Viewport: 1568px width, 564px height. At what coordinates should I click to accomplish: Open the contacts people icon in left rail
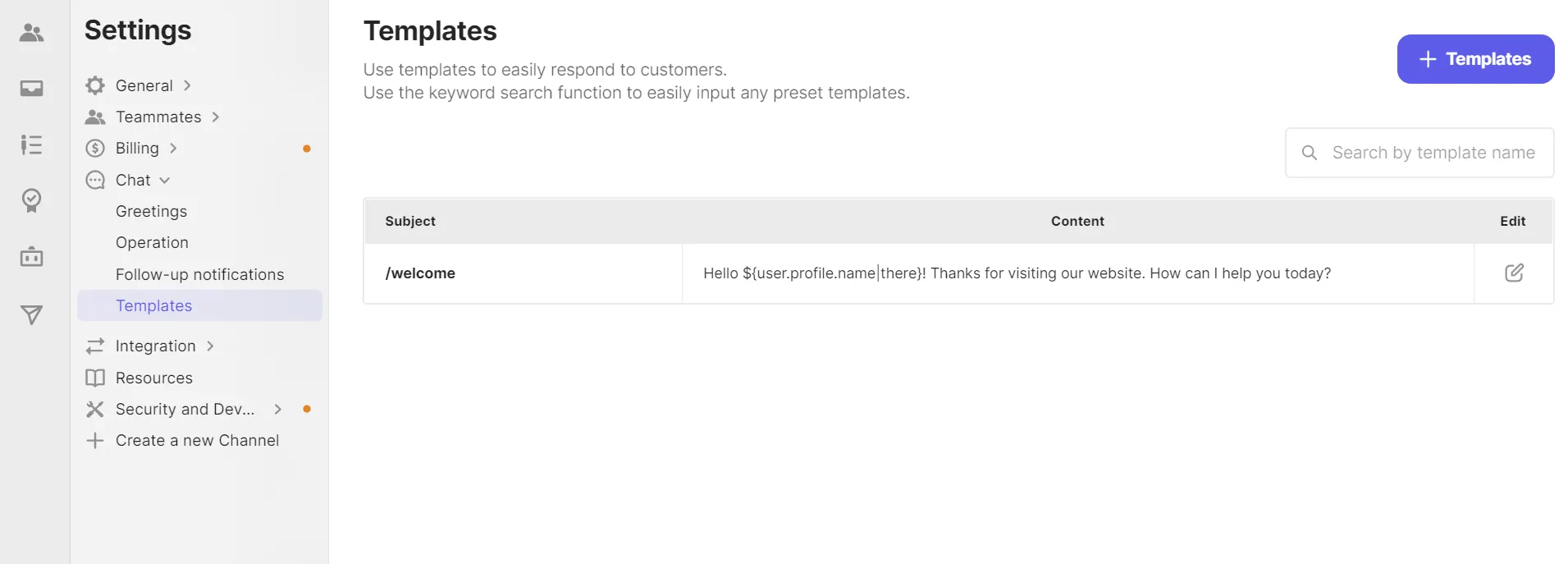[31, 33]
